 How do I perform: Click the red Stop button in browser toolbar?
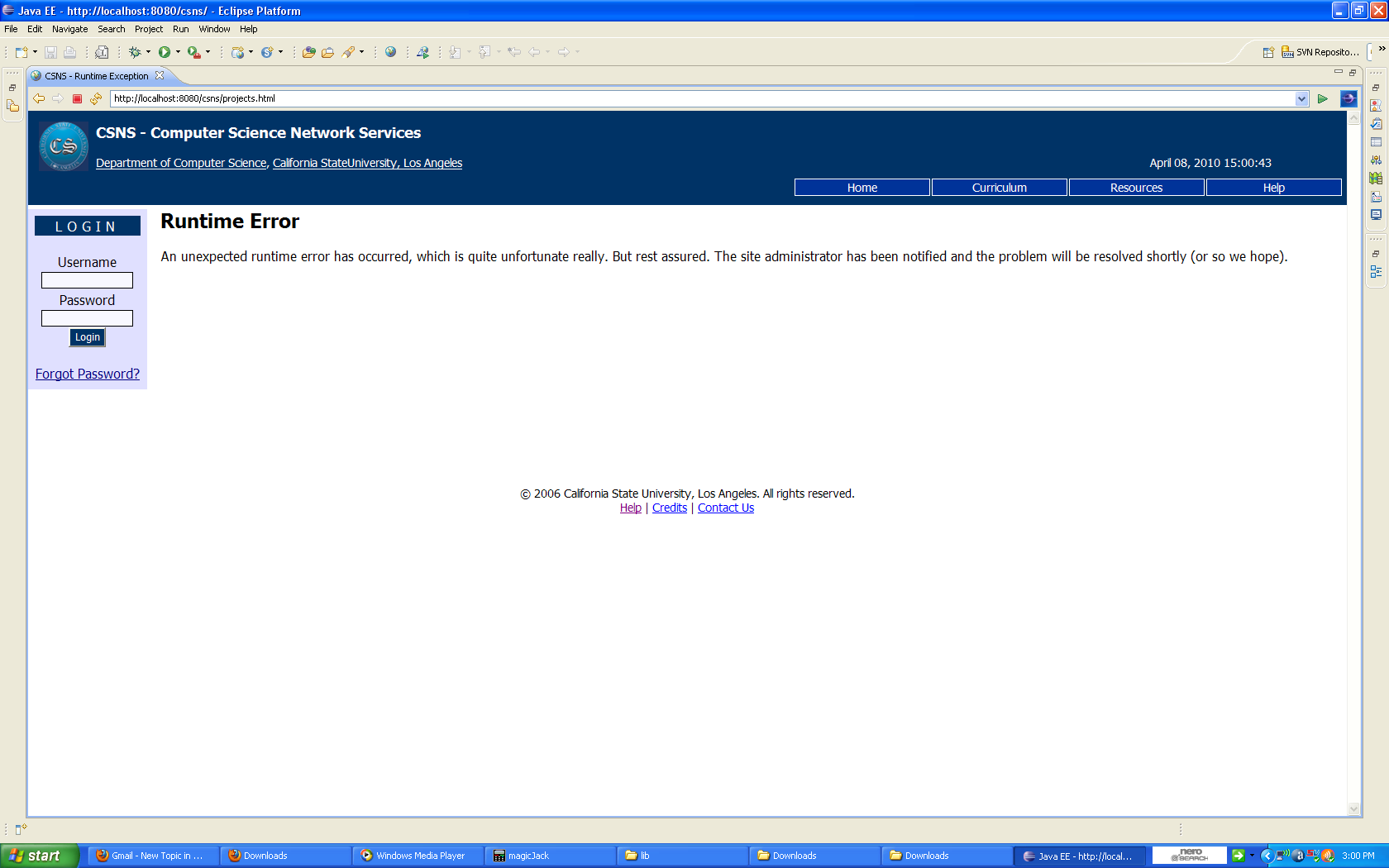pyautogui.click(x=77, y=99)
